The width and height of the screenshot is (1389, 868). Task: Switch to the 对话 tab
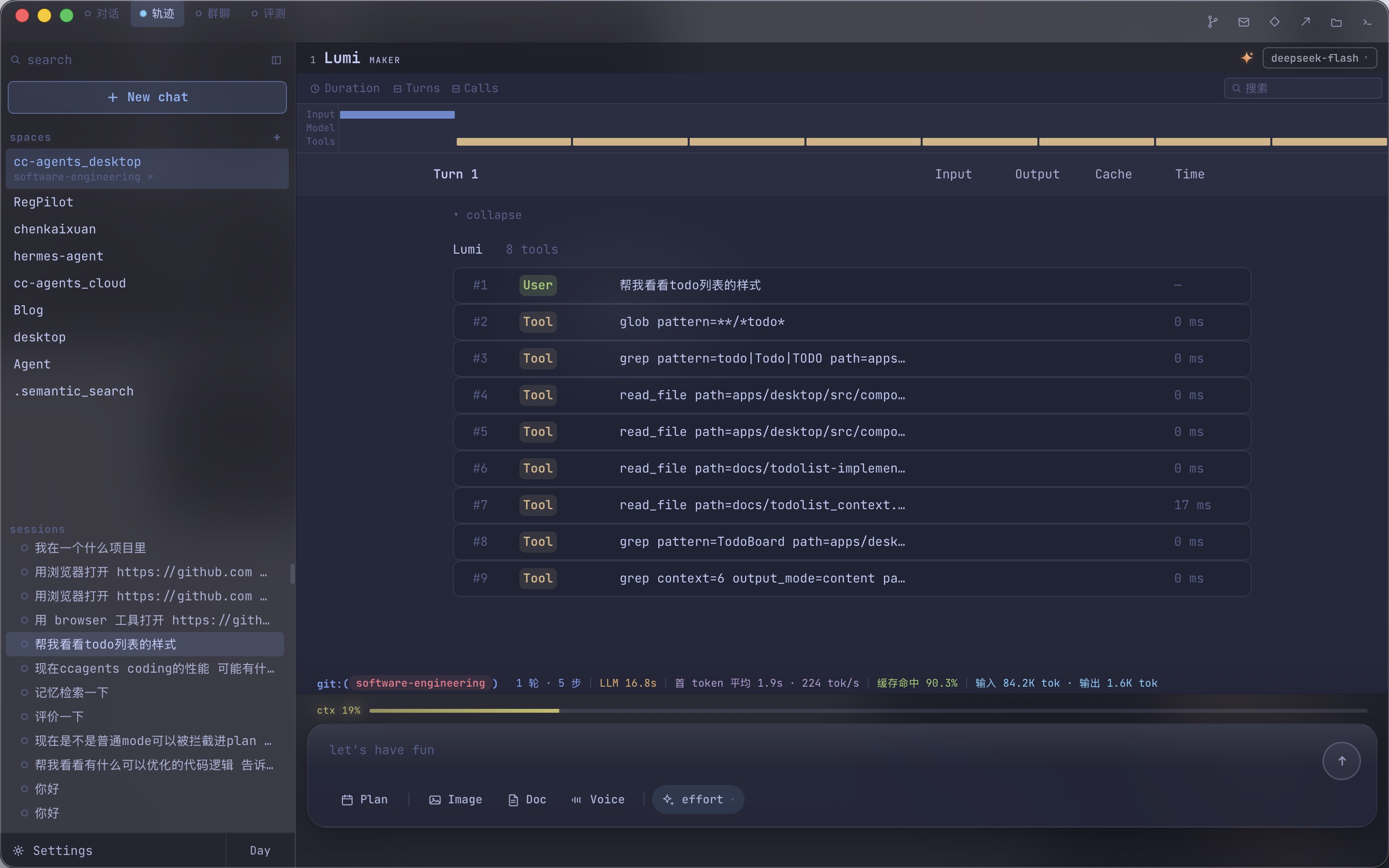pyautogui.click(x=102, y=13)
